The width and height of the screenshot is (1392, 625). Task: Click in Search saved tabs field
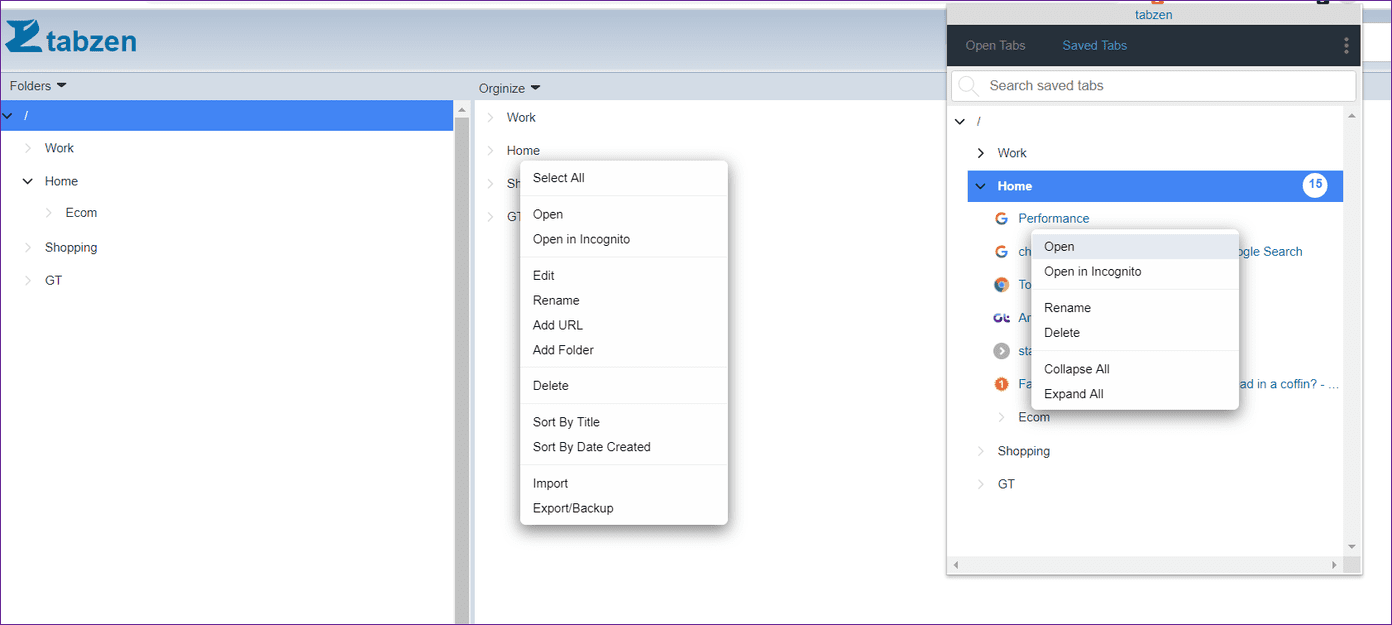click(1153, 86)
